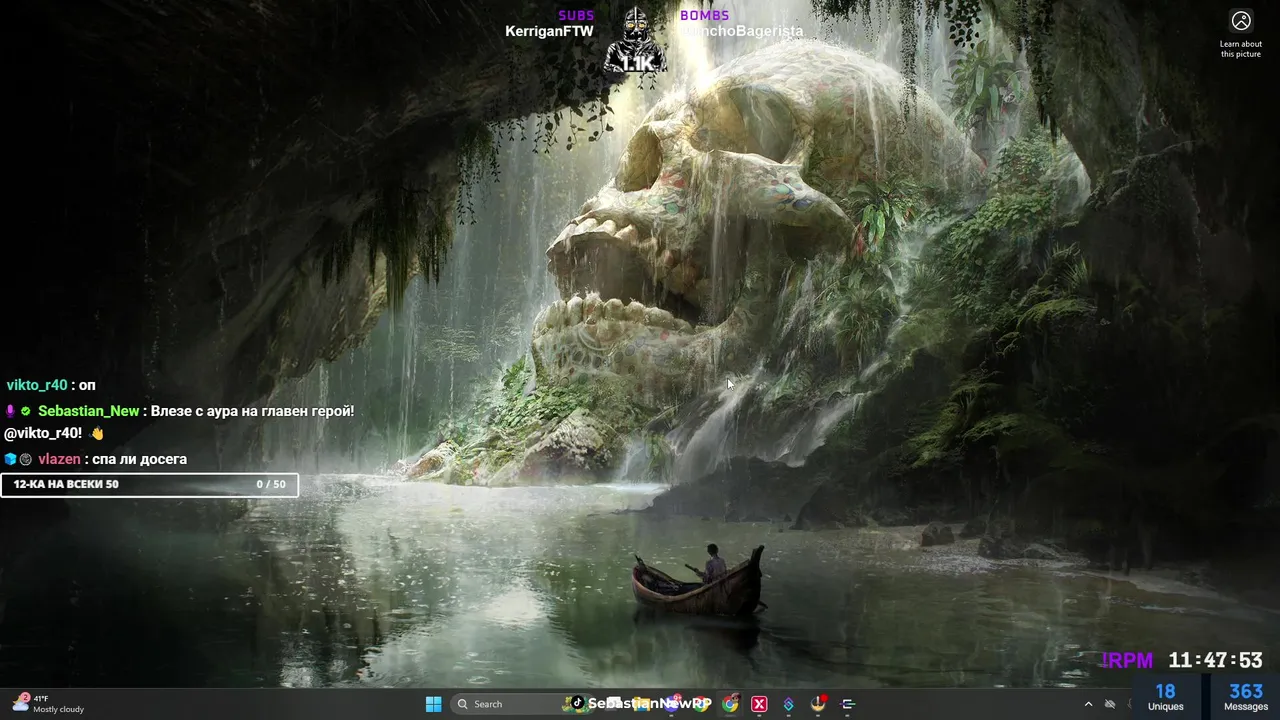1280x720 pixels.
Task: Click the chat message "Влезе с аура на главен герой!"
Action: [x=252, y=411]
